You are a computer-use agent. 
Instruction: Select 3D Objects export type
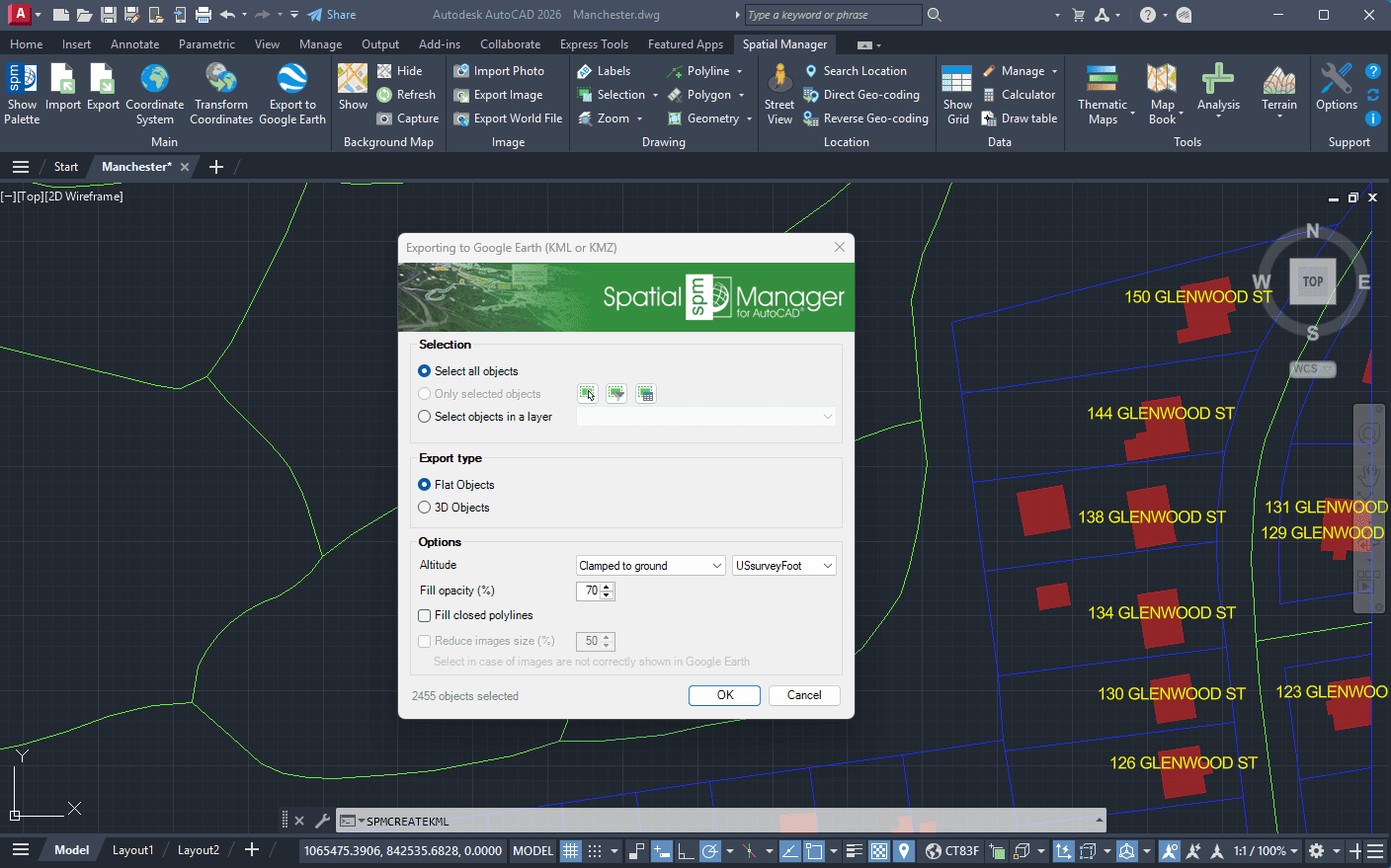tap(425, 508)
